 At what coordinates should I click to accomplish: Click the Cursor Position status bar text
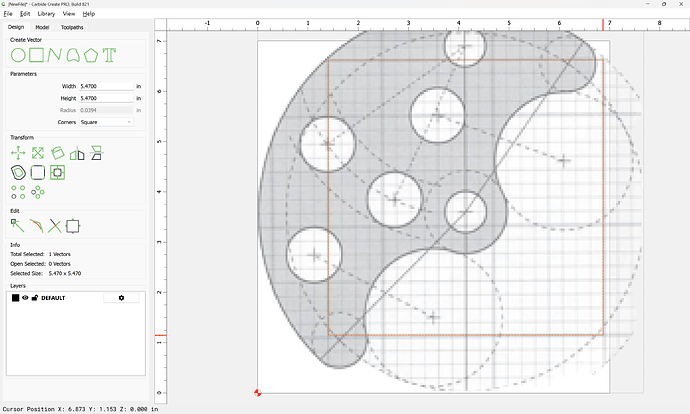81,409
